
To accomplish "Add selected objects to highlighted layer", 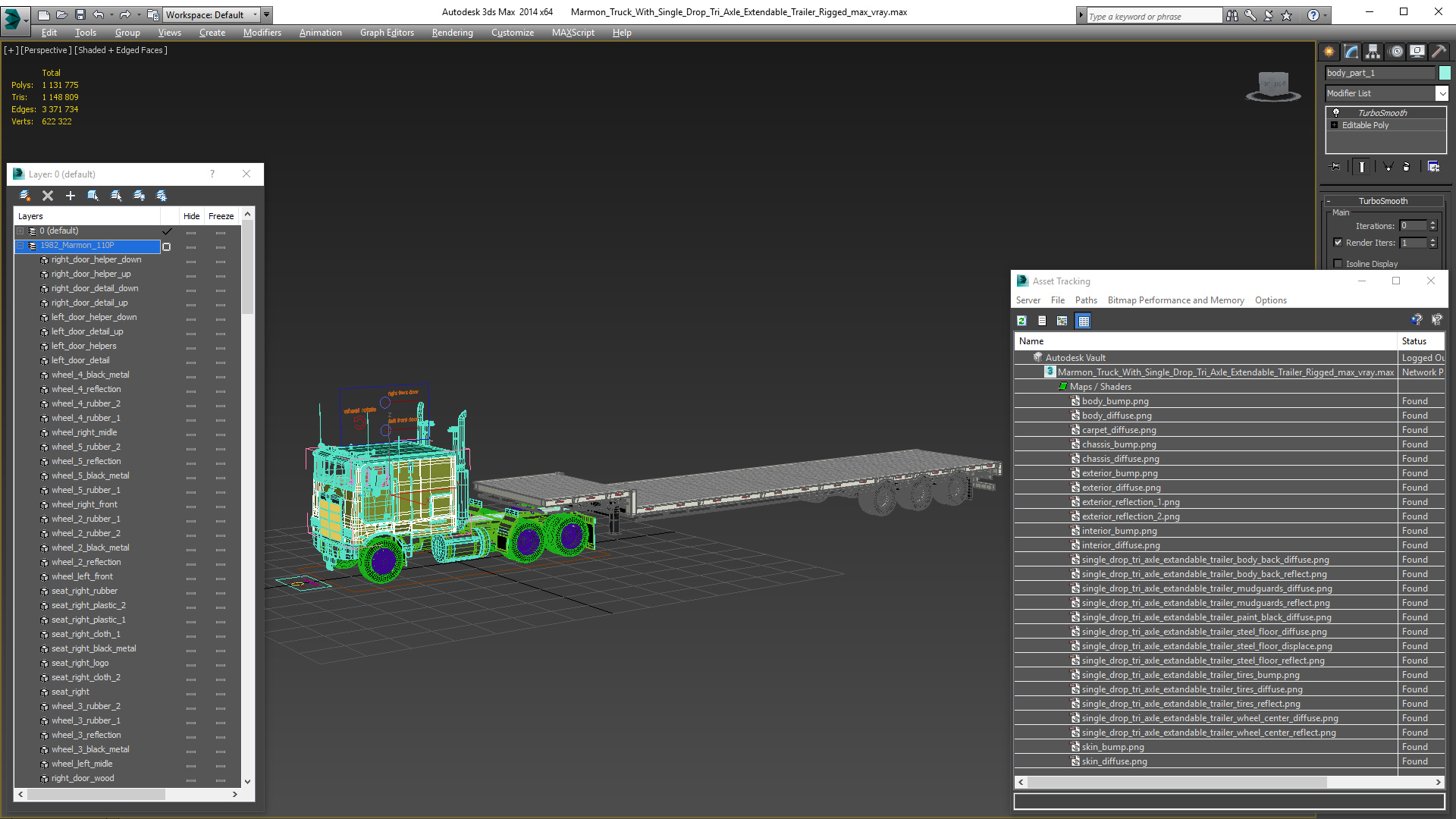I will pos(71,196).
